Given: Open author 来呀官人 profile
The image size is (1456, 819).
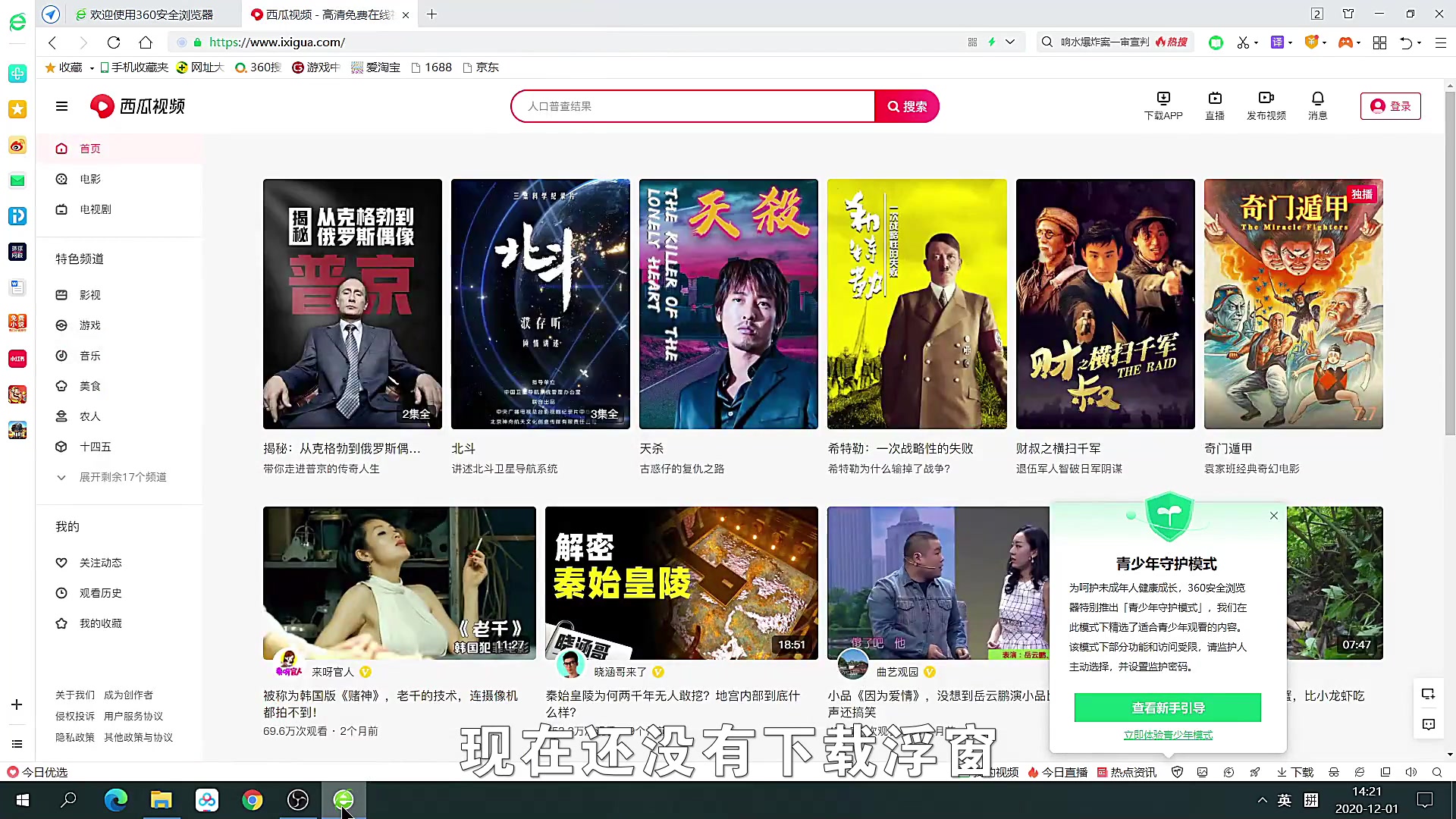Looking at the screenshot, I should coord(333,672).
